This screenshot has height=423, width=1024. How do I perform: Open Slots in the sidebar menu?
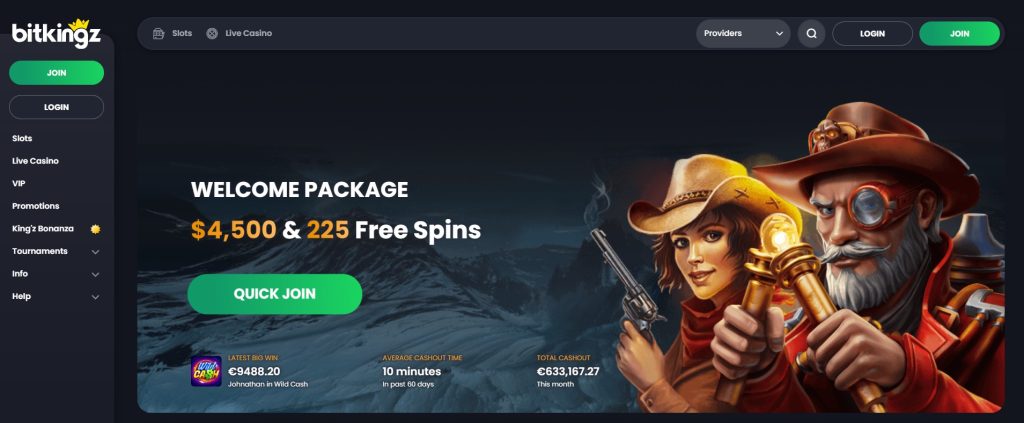[22, 138]
